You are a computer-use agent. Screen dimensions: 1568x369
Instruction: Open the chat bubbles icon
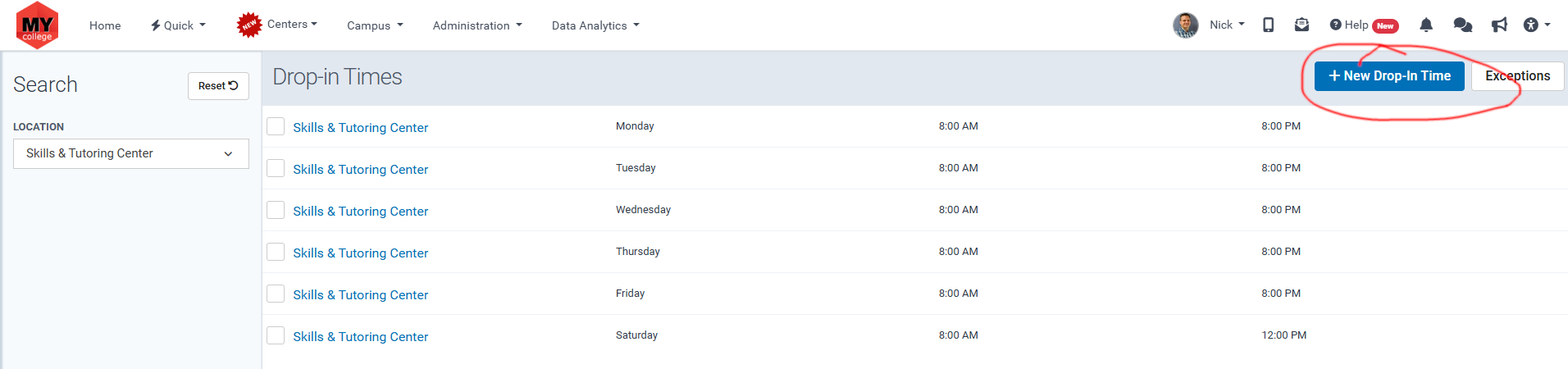click(x=1462, y=25)
